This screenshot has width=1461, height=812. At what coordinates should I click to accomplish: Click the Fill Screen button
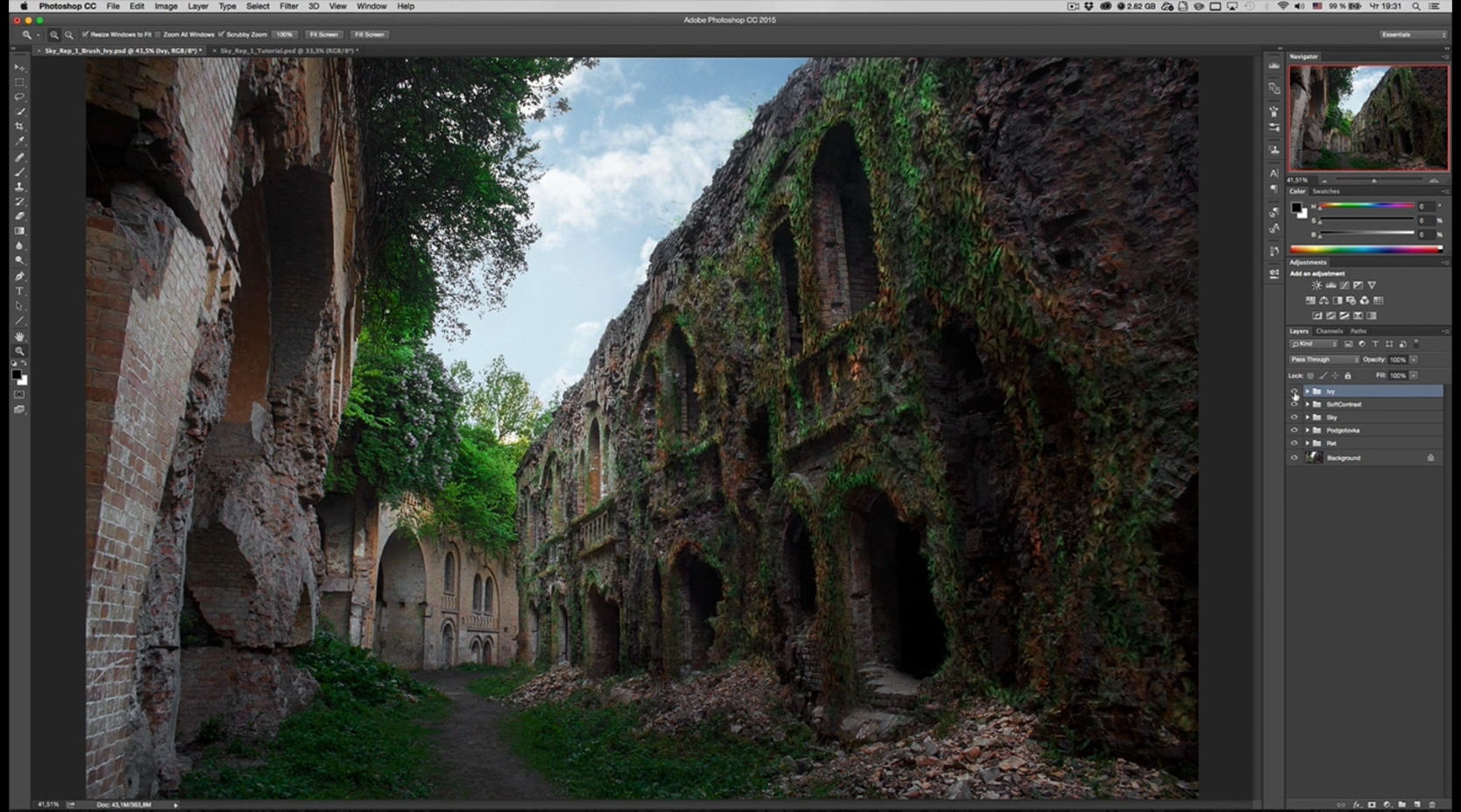(369, 34)
